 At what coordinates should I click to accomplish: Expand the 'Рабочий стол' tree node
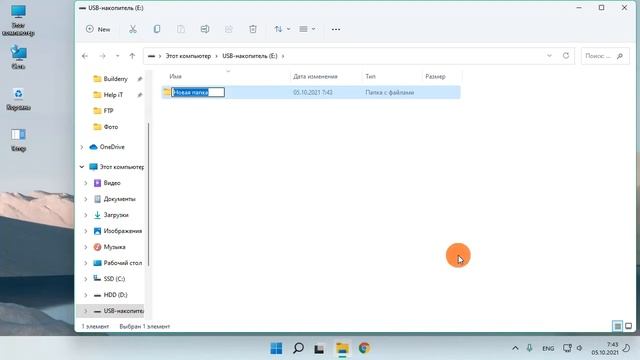[86, 263]
